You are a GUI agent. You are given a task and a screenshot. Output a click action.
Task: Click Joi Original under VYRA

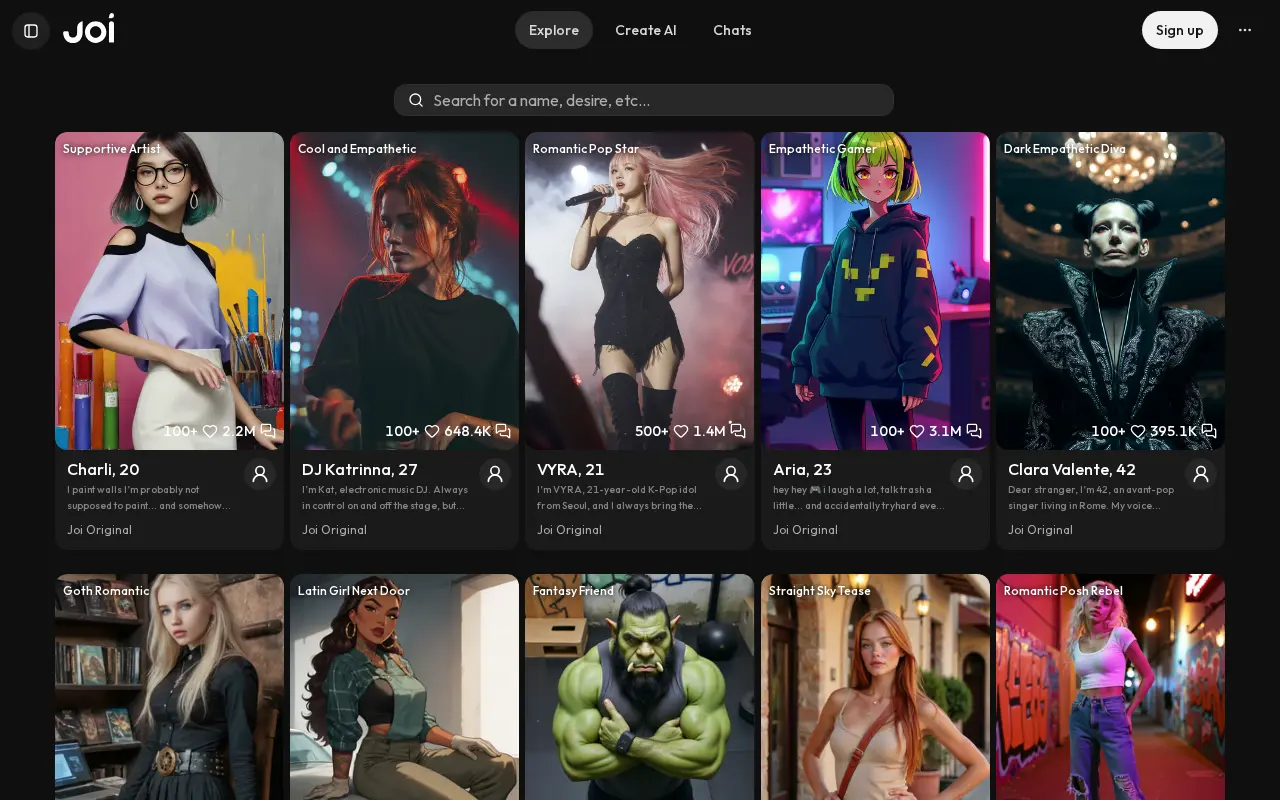569,530
